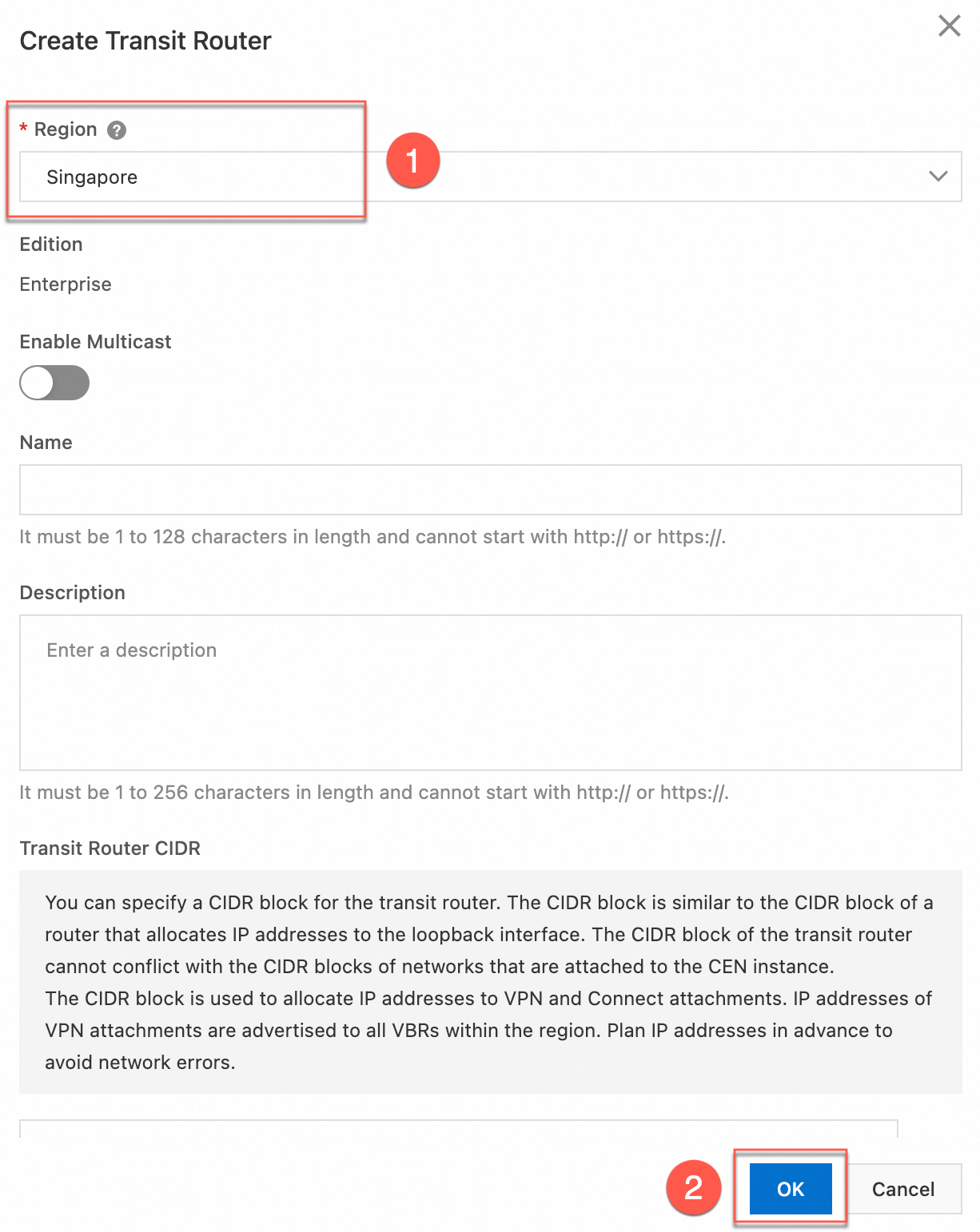
Task: Click the Cancel button
Action: point(902,1189)
